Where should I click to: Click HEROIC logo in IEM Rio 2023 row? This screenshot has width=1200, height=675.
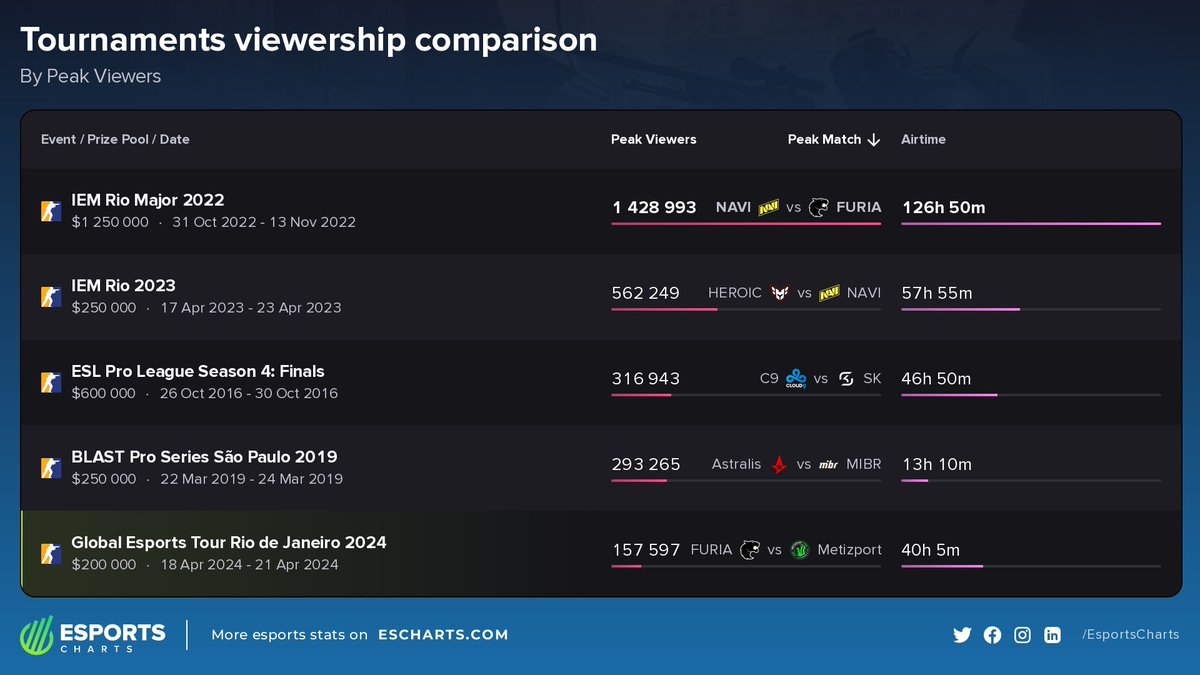point(779,293)
